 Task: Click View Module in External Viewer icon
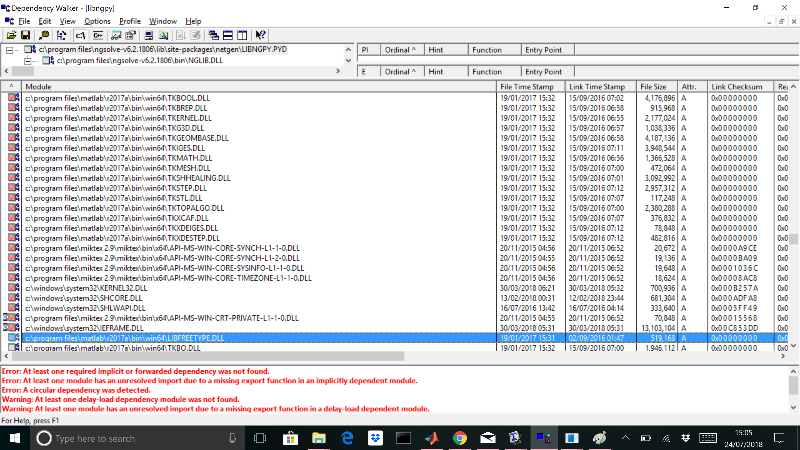click(x=116, y=35)
